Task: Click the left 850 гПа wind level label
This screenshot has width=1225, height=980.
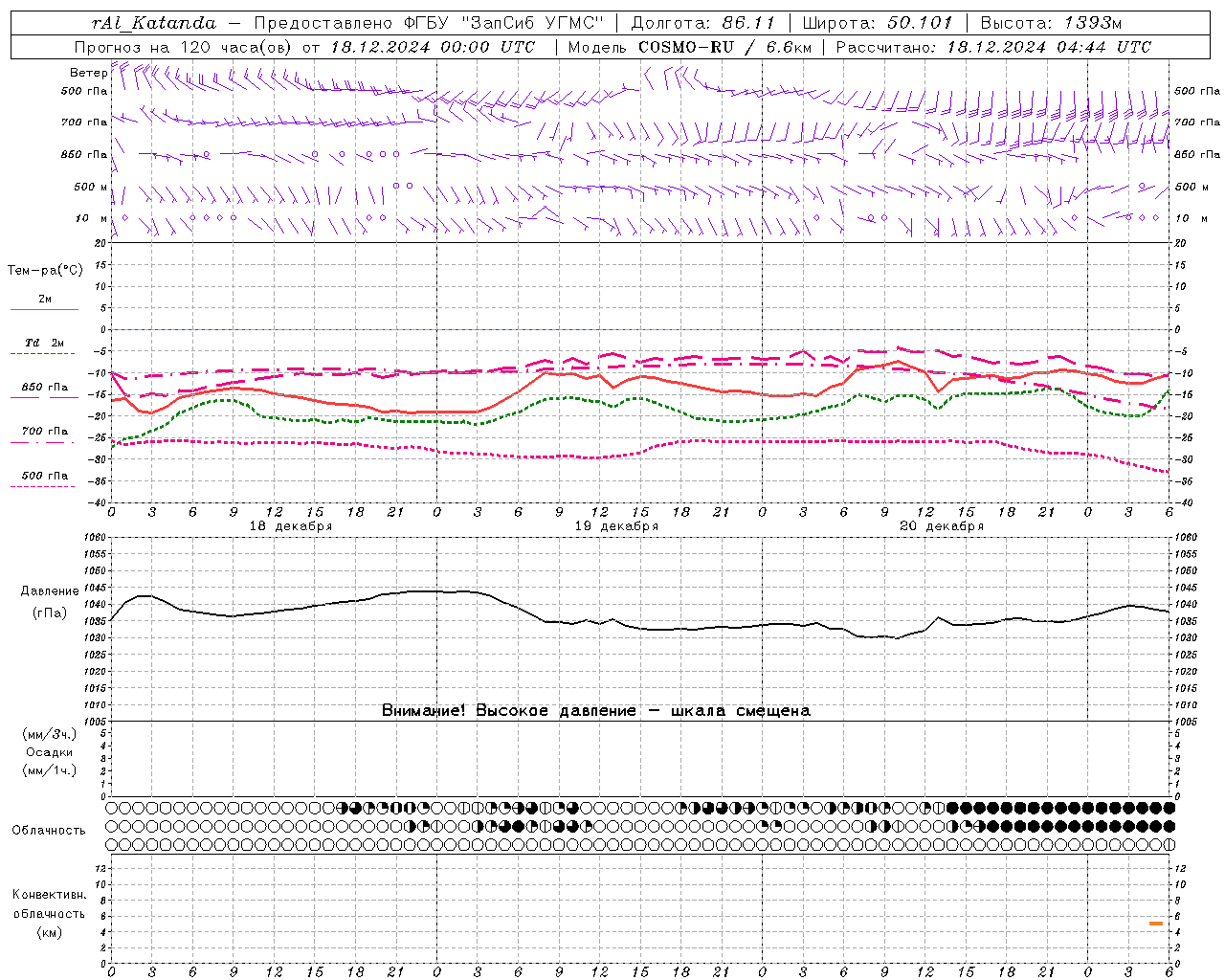Action: pyautogui.click(x=84, y=154)
